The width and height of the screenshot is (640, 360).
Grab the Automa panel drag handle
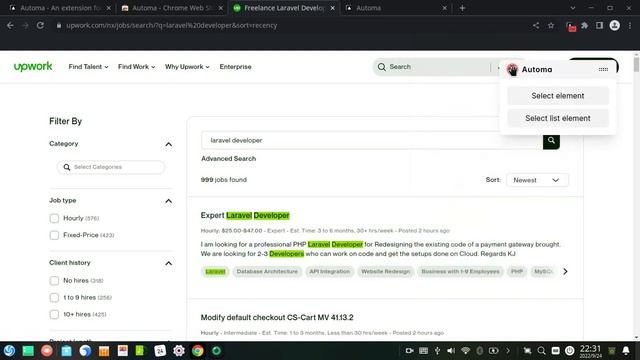(x=603, y=69)
